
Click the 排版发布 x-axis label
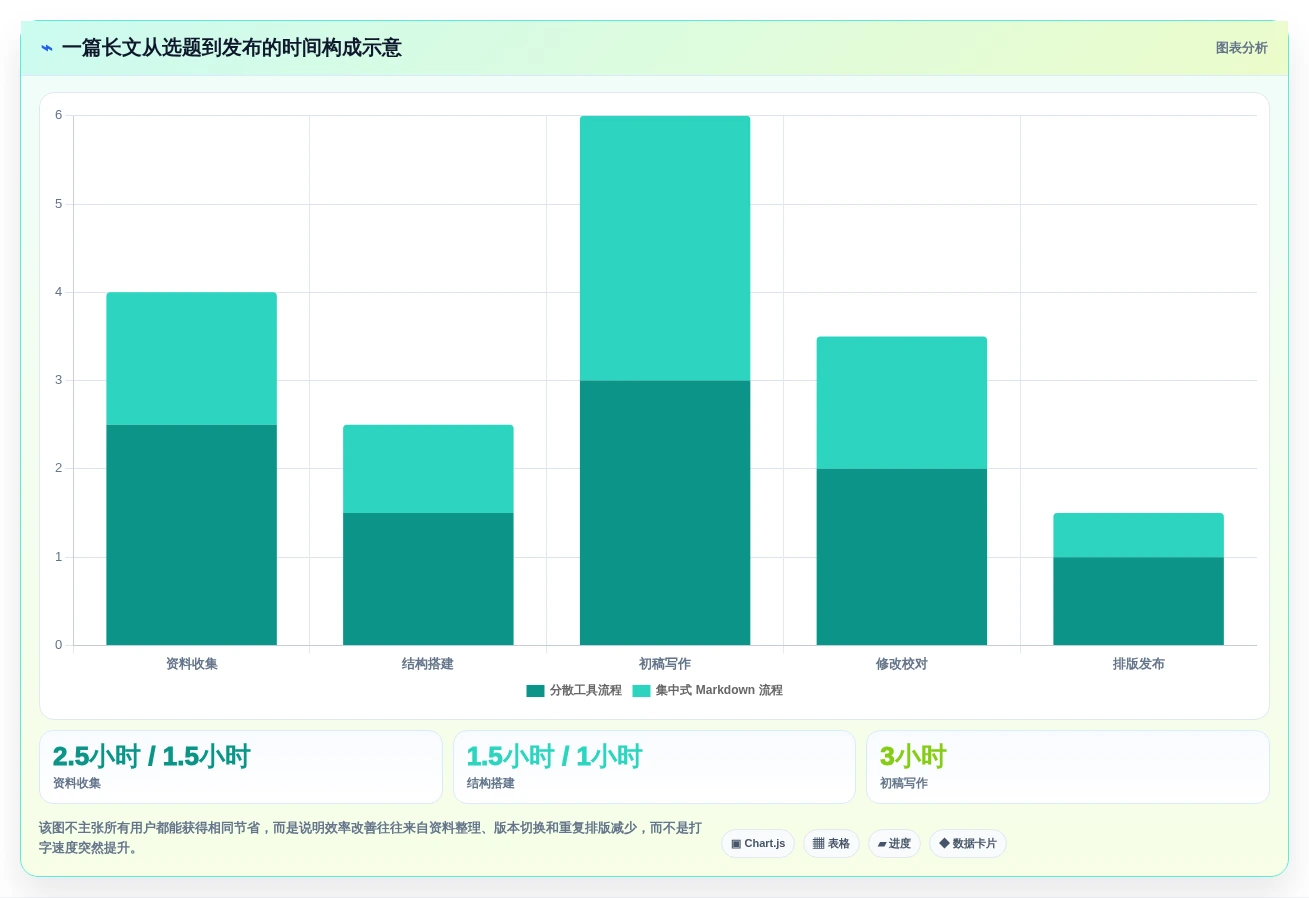coord(1138,664)
